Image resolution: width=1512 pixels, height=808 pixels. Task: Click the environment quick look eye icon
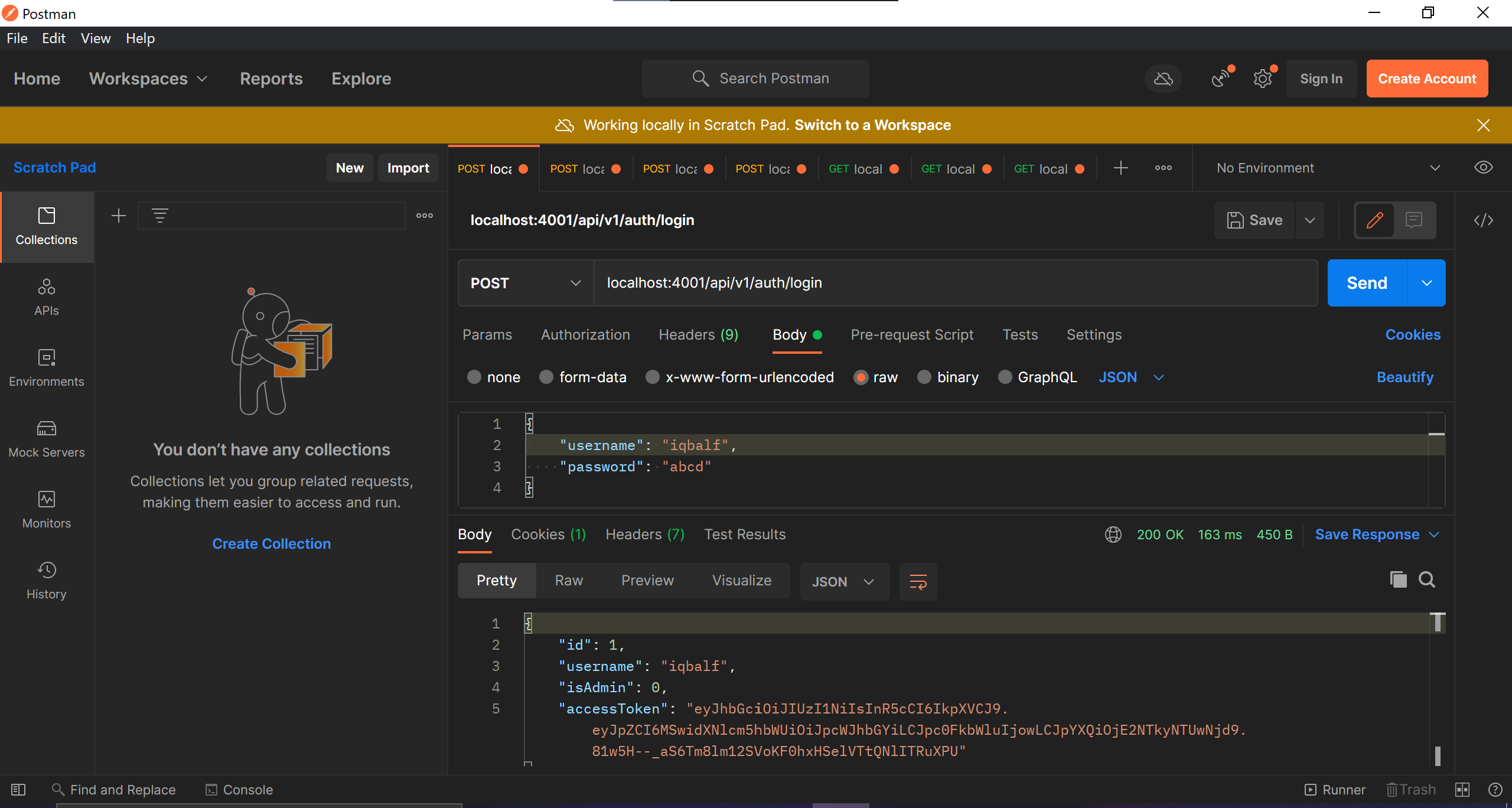[1483, 168]
